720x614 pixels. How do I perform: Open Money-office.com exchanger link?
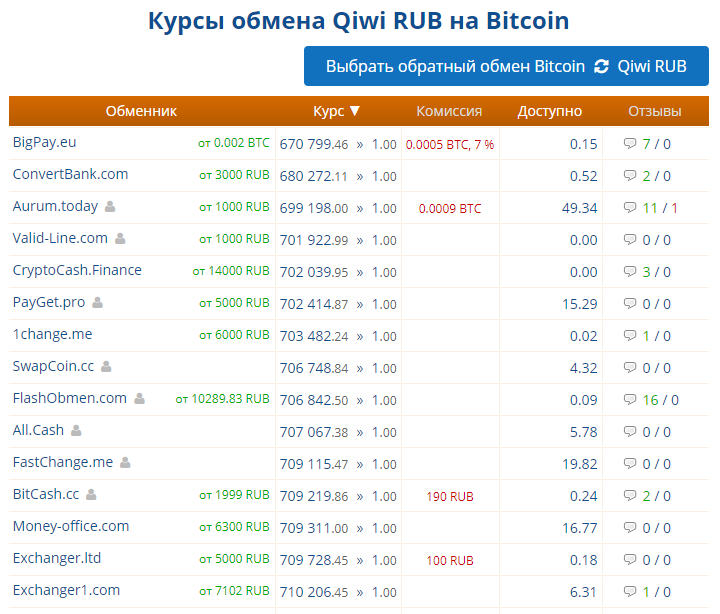tap(71, 526)
